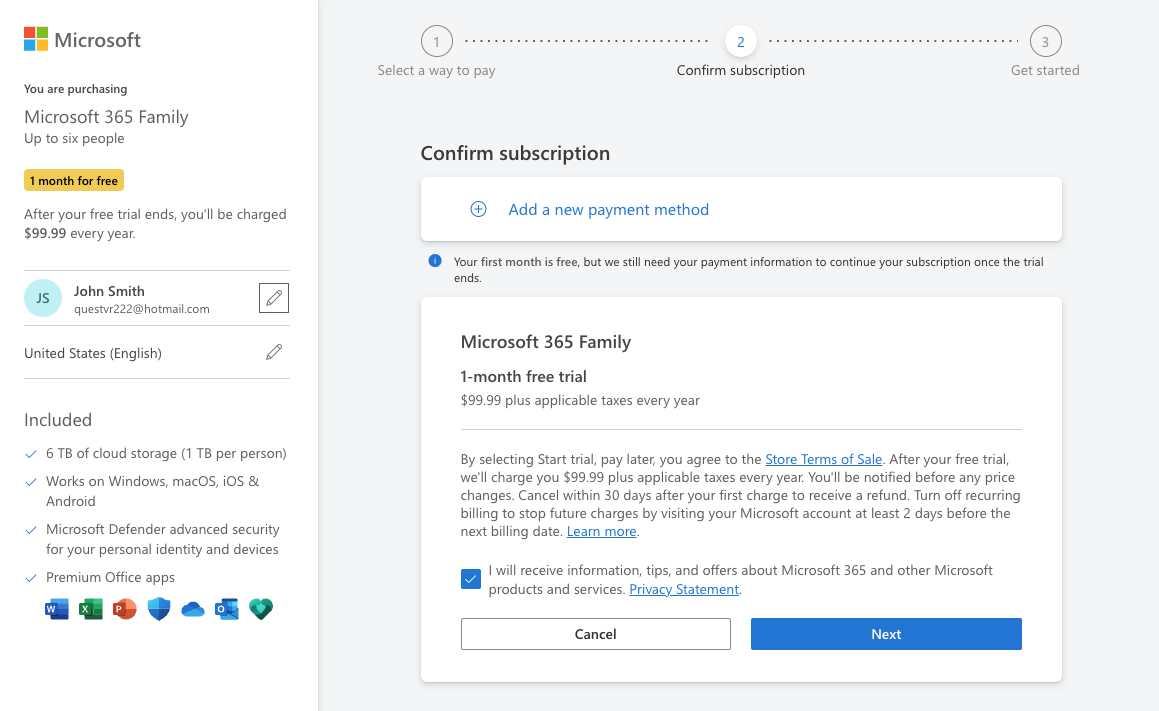
Task: Click Add a new payment method
Action: tap(608, 209)
